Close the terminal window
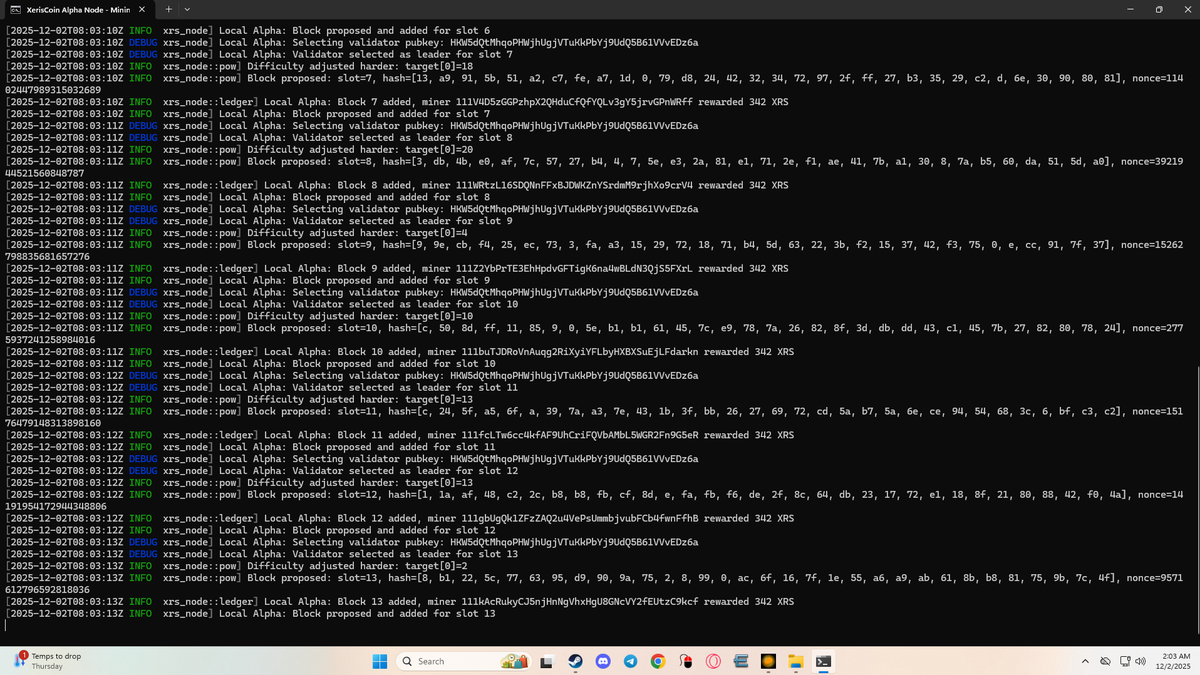 tap(1186, 9)
